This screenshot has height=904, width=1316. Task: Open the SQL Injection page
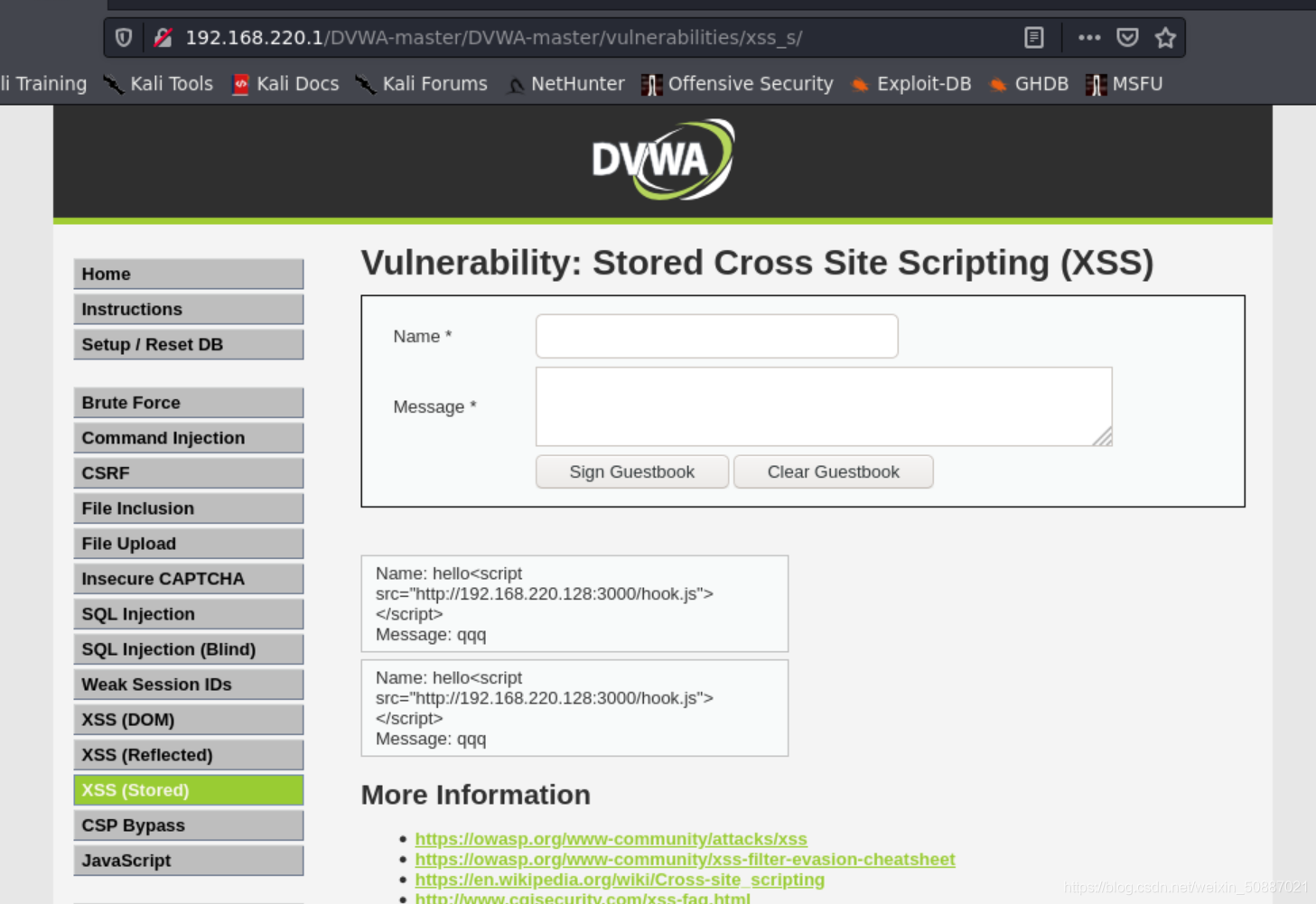[189, 614]
